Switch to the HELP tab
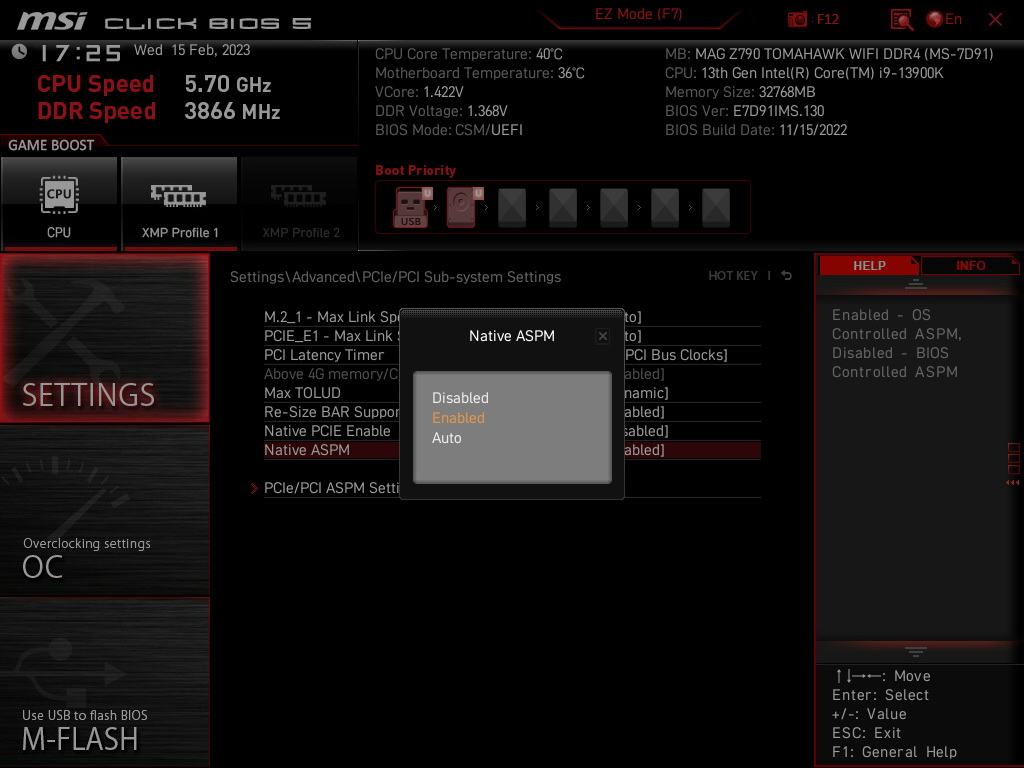 869,266
